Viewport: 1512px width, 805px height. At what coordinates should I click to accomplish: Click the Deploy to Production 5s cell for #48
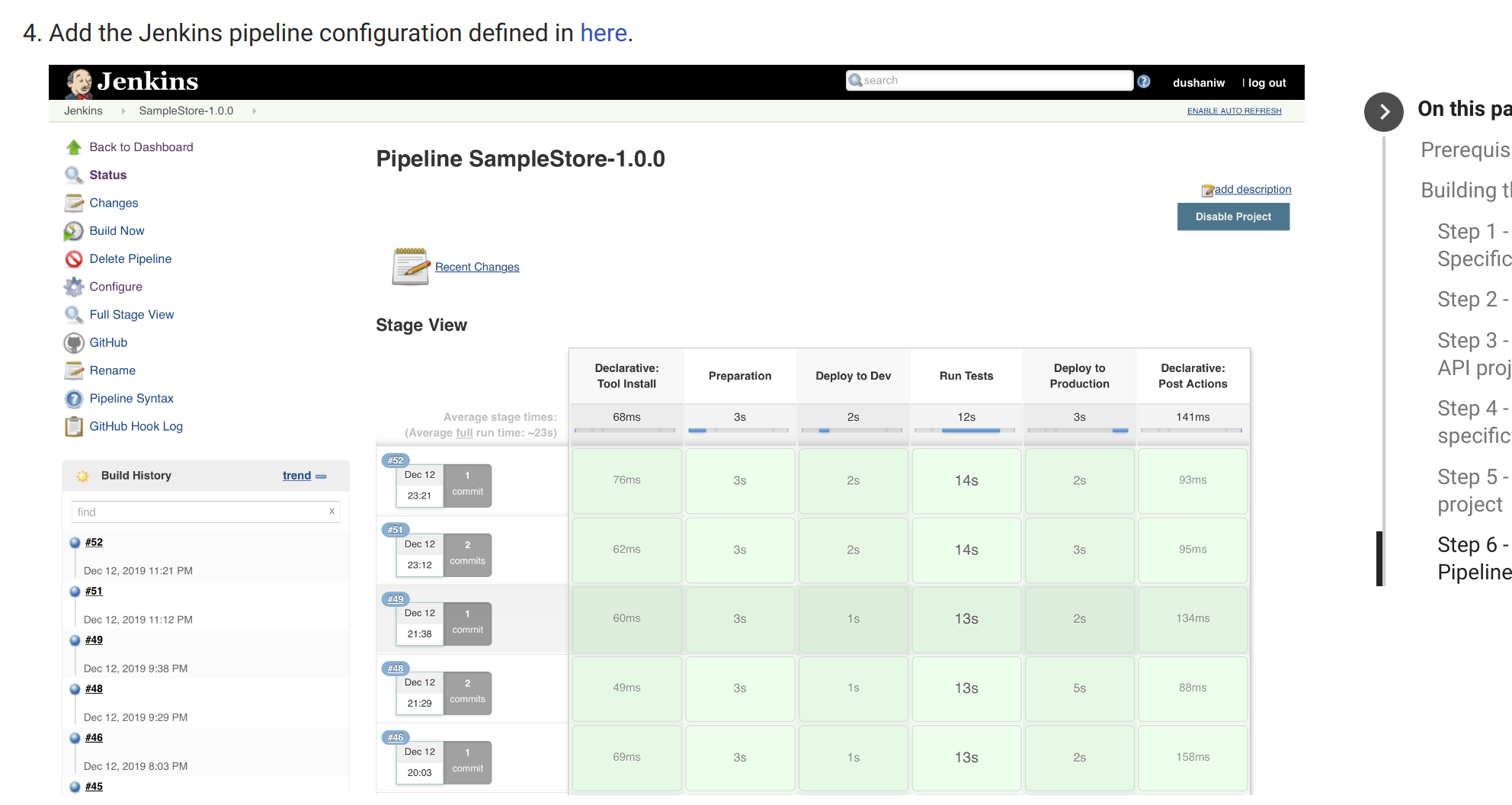pyautogui.click(x=1079, y=688)
